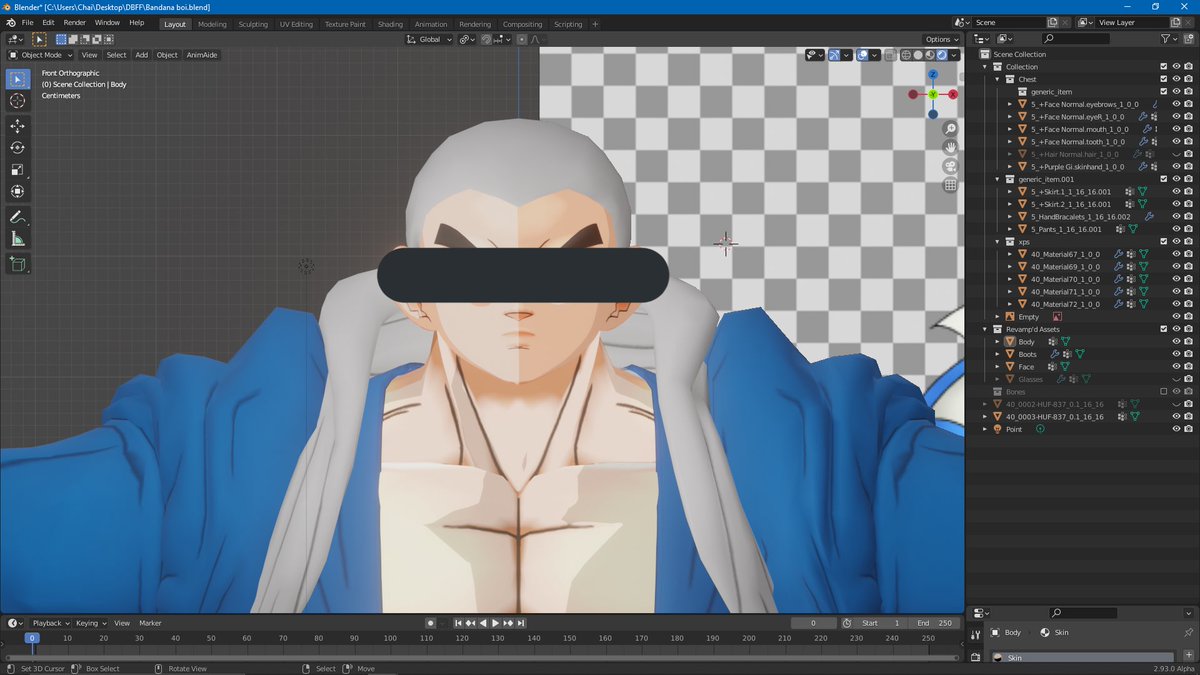Switch to the Shading workspace tab
Screen dimensions: 1200x675
click(390, 24)
